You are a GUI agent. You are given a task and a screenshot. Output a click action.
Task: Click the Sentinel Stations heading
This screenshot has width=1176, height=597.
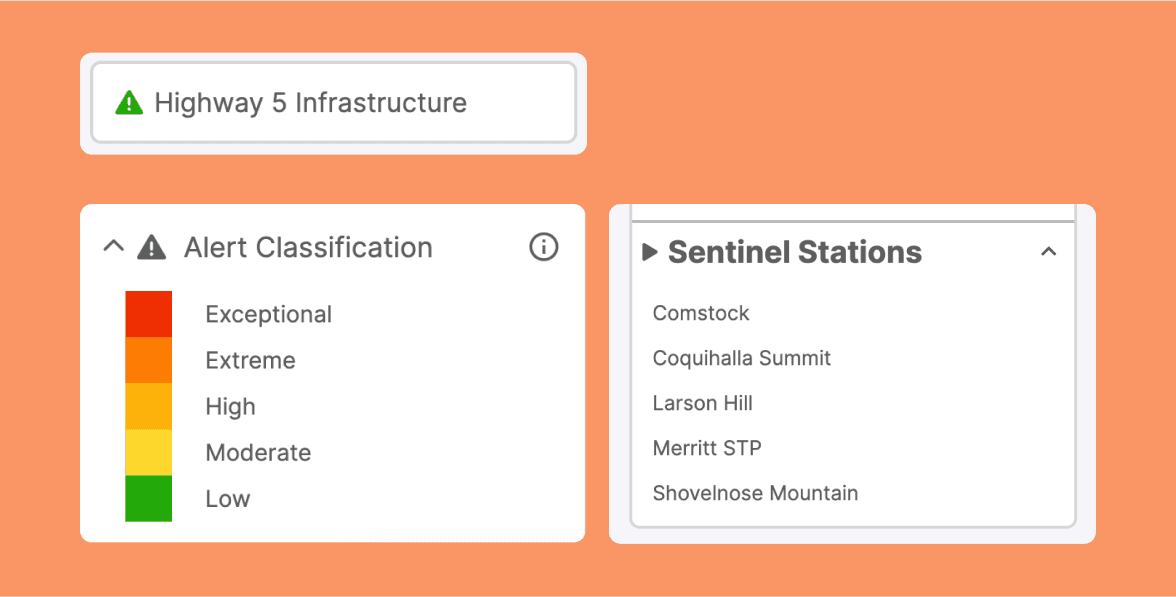tap(795, 252)
